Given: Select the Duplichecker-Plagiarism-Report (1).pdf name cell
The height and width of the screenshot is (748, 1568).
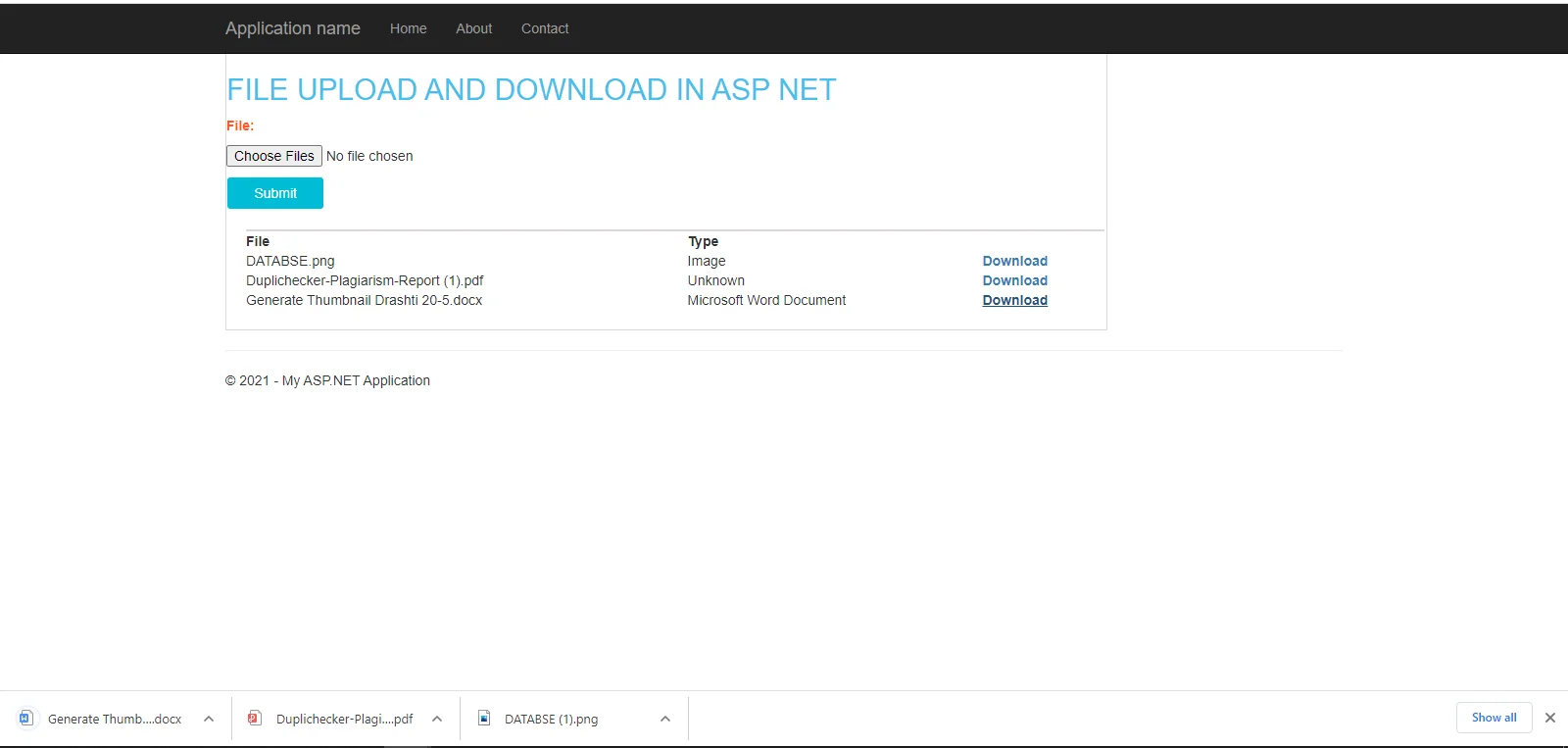Looking at the screenshot, I should coord(365,280).
